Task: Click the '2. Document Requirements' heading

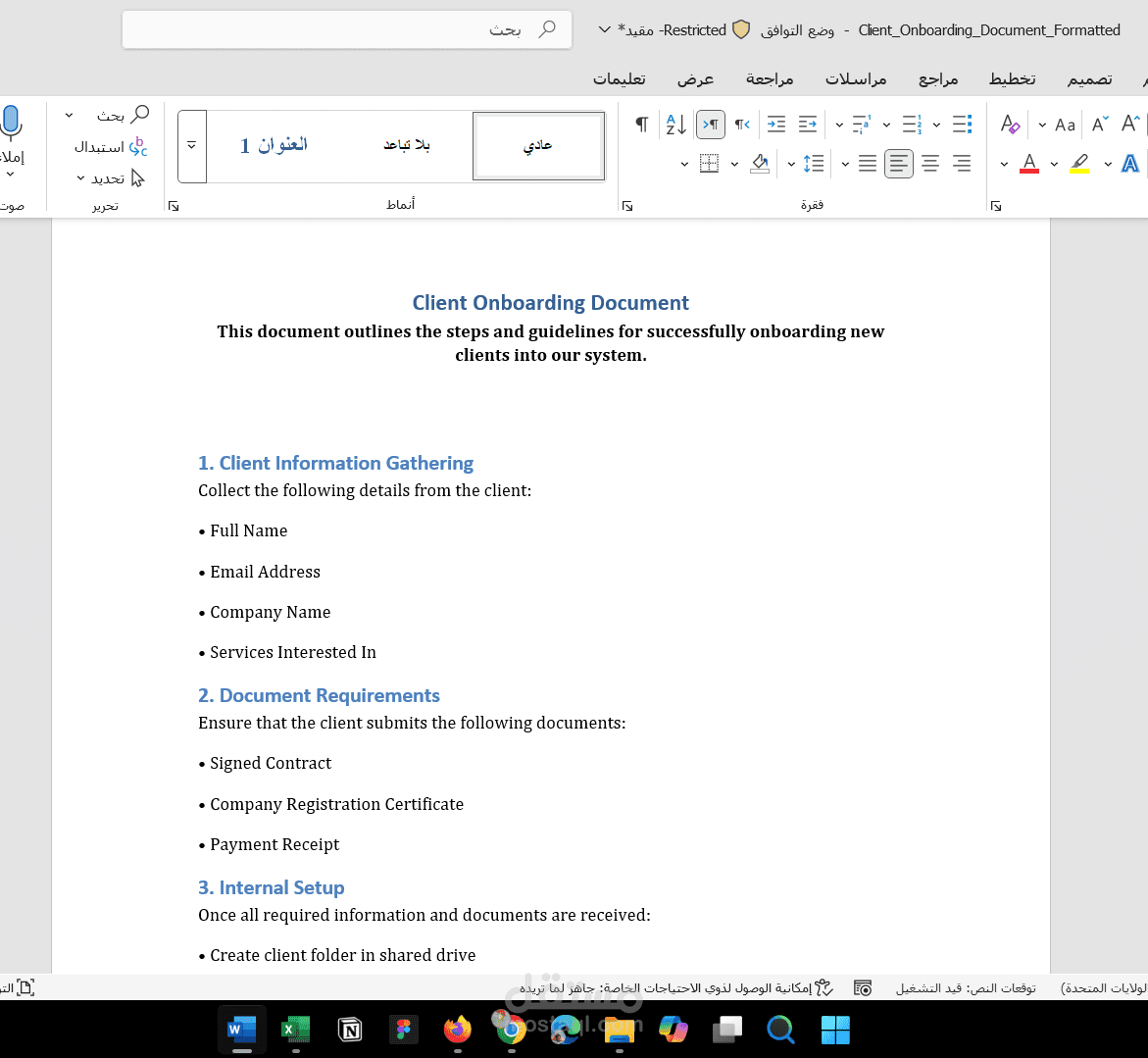Action: 319,695
